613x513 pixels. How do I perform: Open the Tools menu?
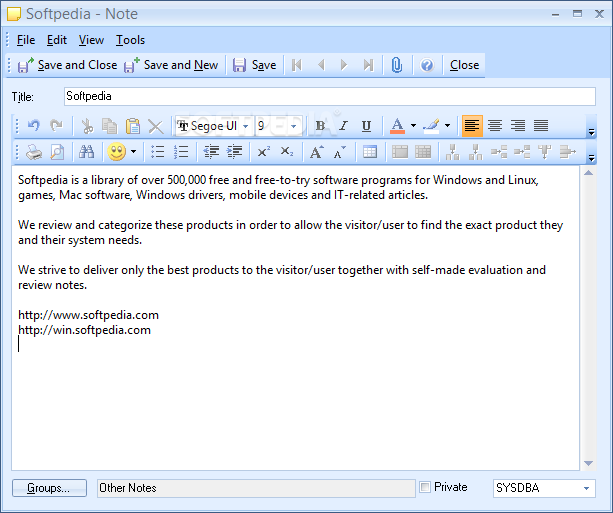(130, 40)
